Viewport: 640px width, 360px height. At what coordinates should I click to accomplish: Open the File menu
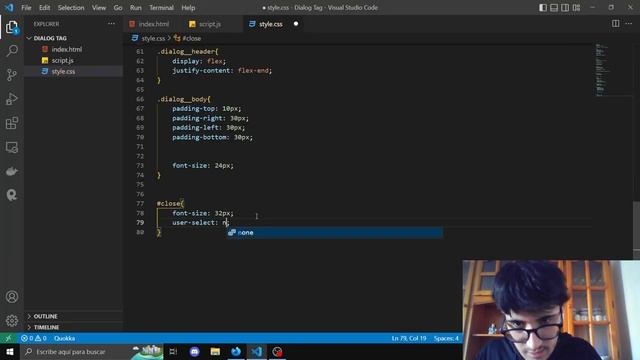[26, 7]
